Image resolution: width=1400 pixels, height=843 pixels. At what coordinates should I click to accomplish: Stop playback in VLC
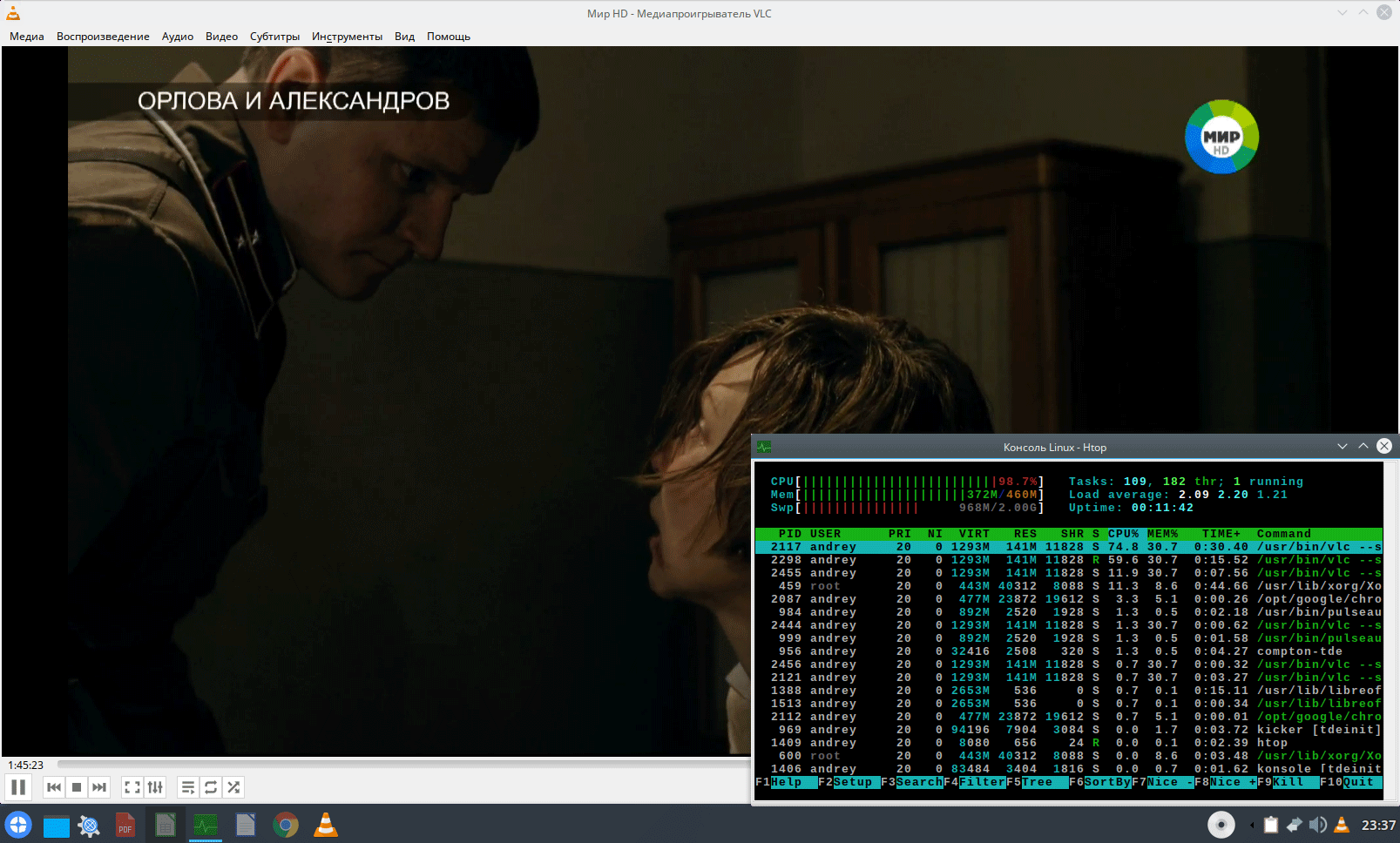77,787
